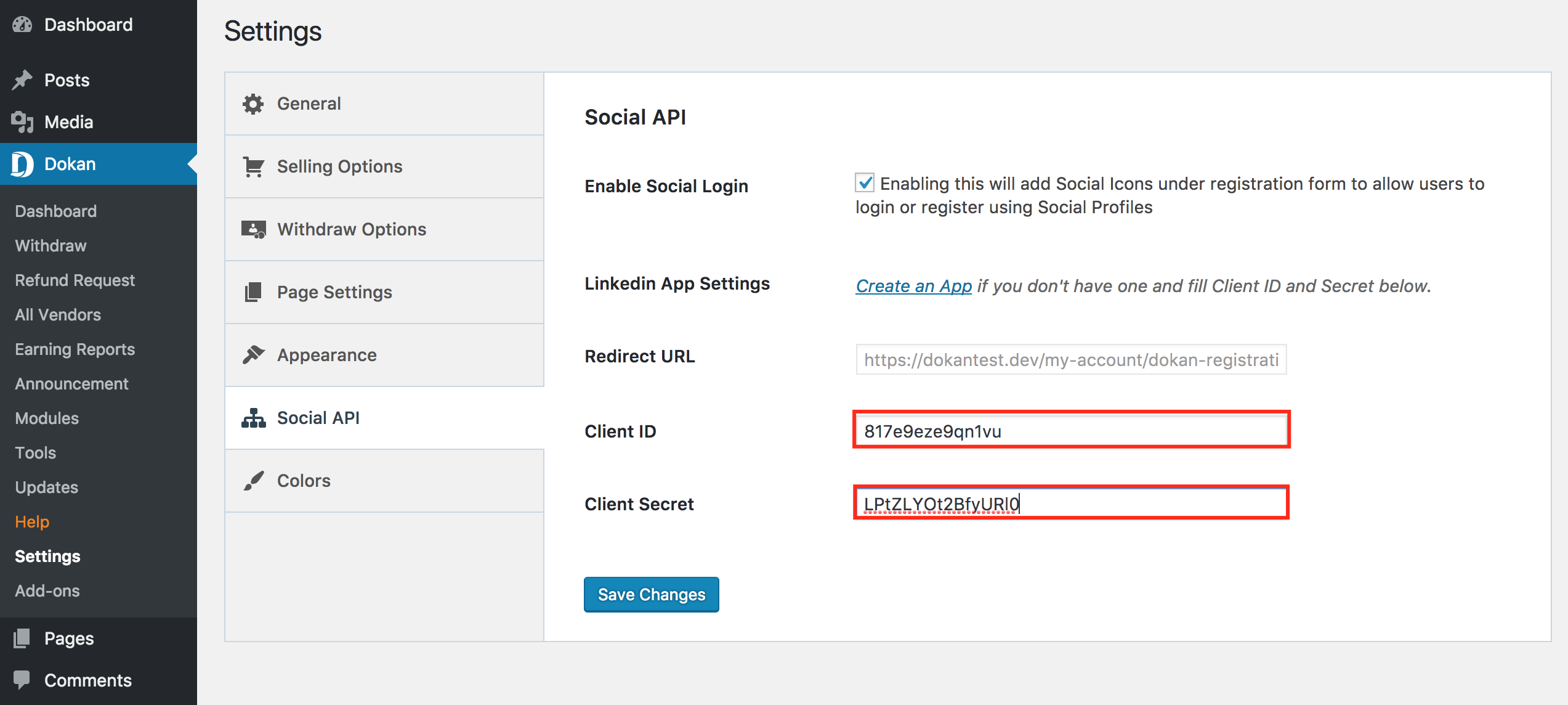1568x705 pixels.
Task: Check the Updates submenu
Action: [x=47, y=487]
